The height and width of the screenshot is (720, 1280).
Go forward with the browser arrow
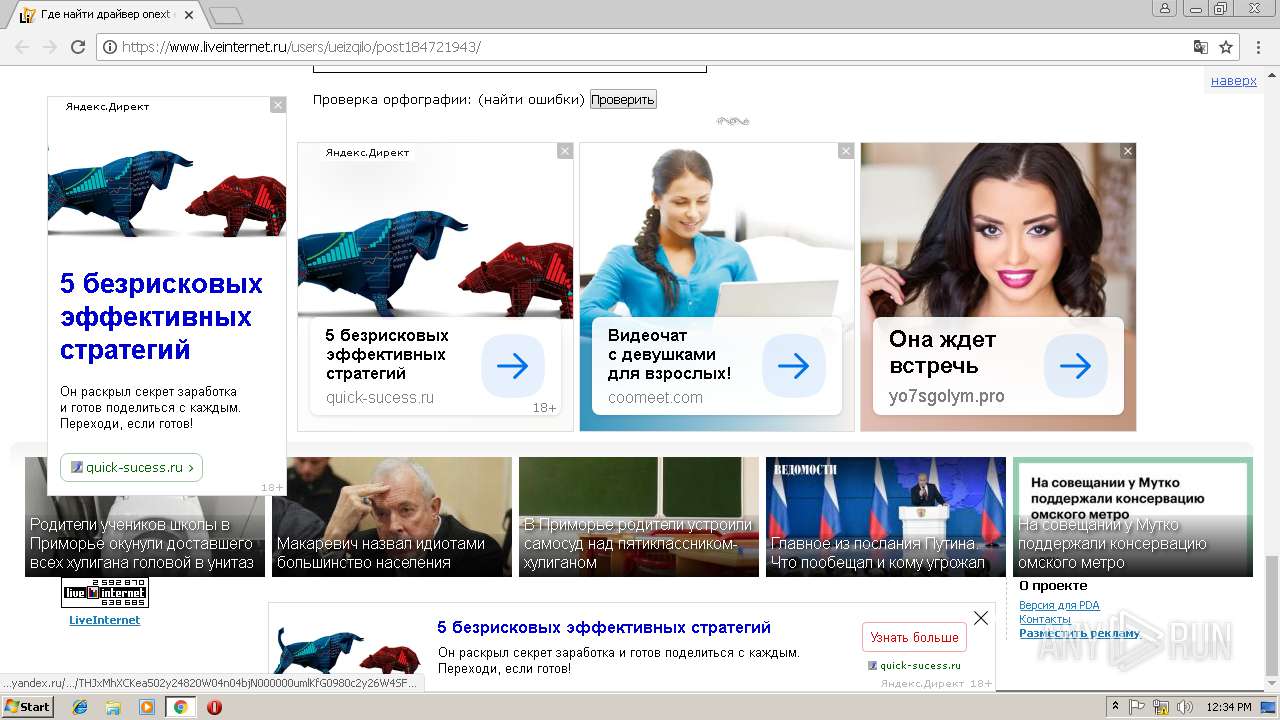50,47
